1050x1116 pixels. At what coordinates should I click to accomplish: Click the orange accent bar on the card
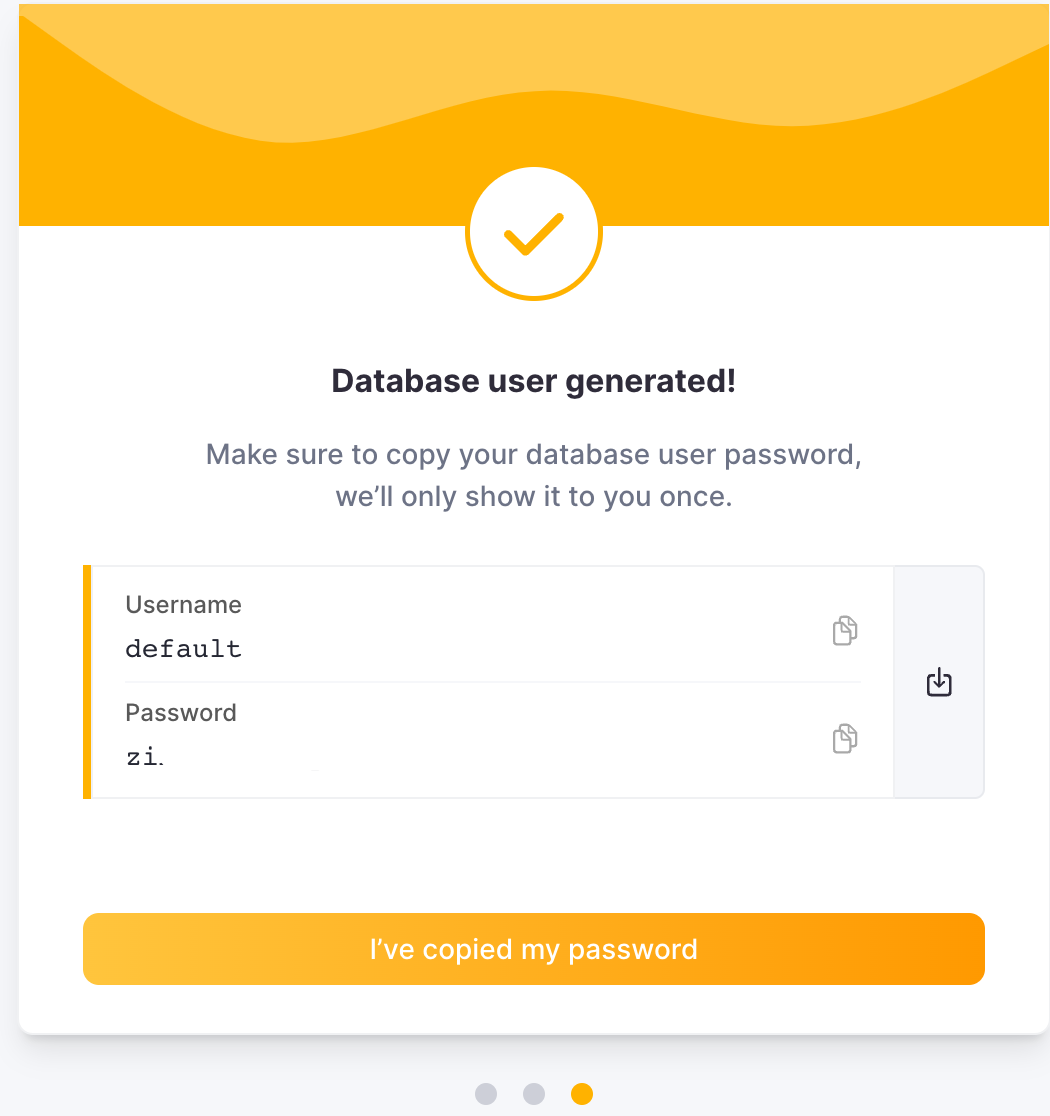85,682
